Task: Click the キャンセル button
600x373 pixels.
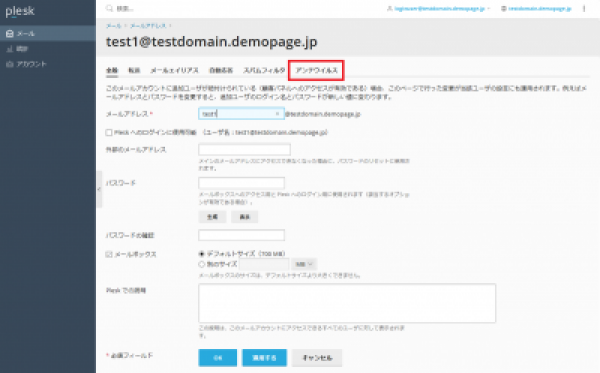Action: tap(317, 358)
